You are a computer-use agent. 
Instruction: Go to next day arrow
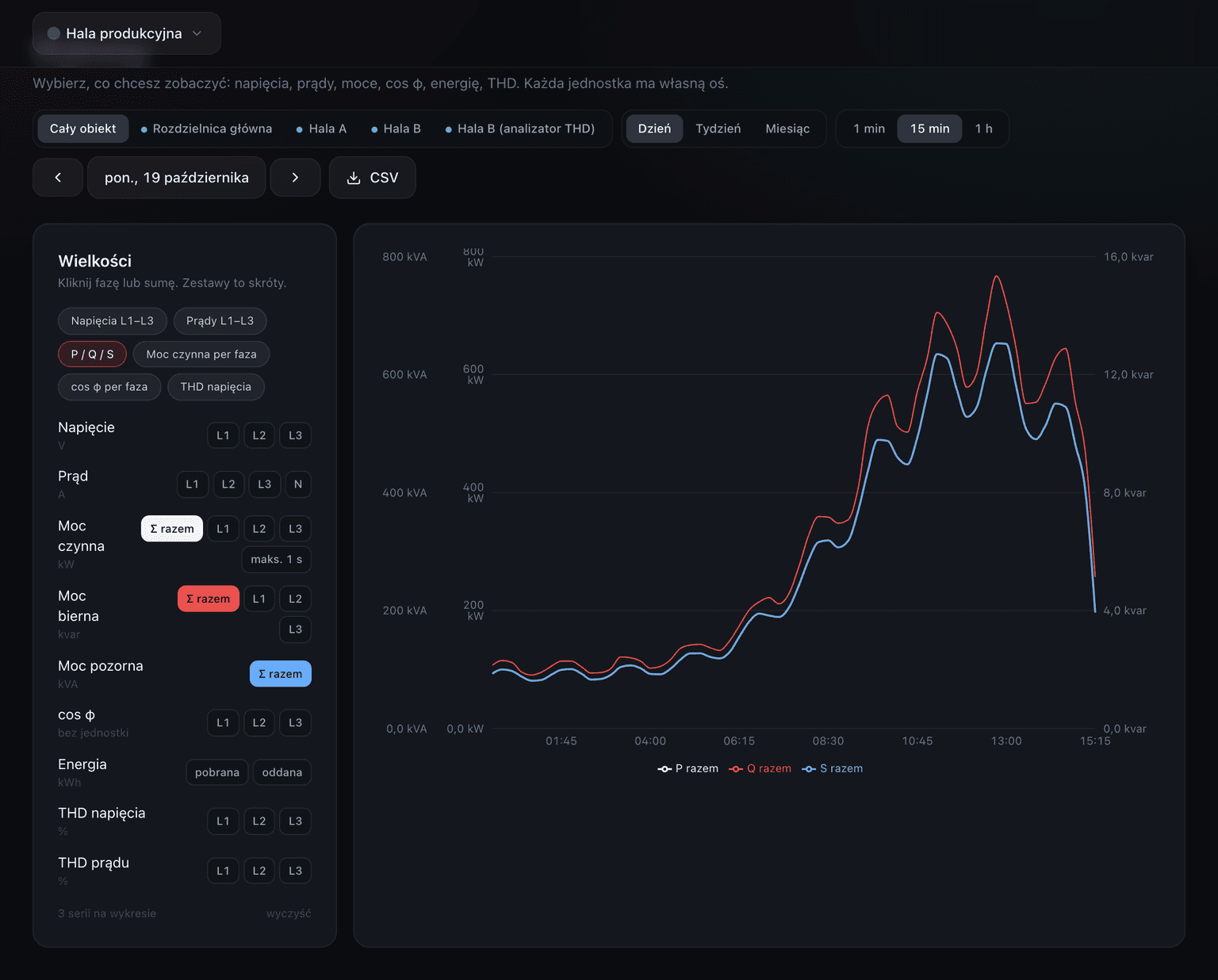[295, 178]
